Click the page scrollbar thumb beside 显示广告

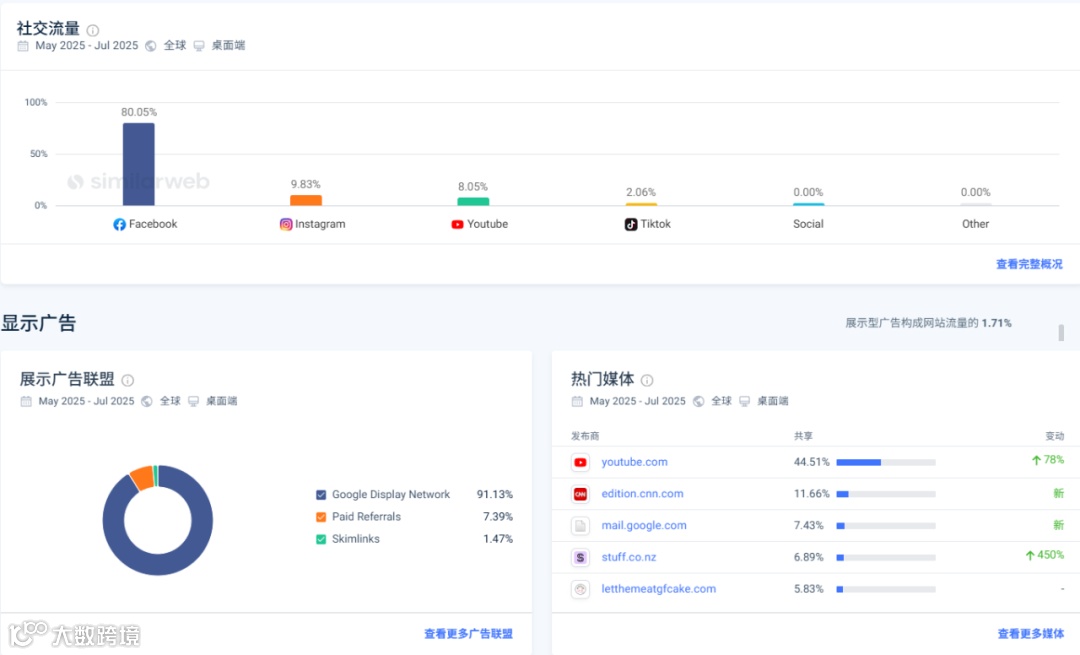tap(1061, 332)
